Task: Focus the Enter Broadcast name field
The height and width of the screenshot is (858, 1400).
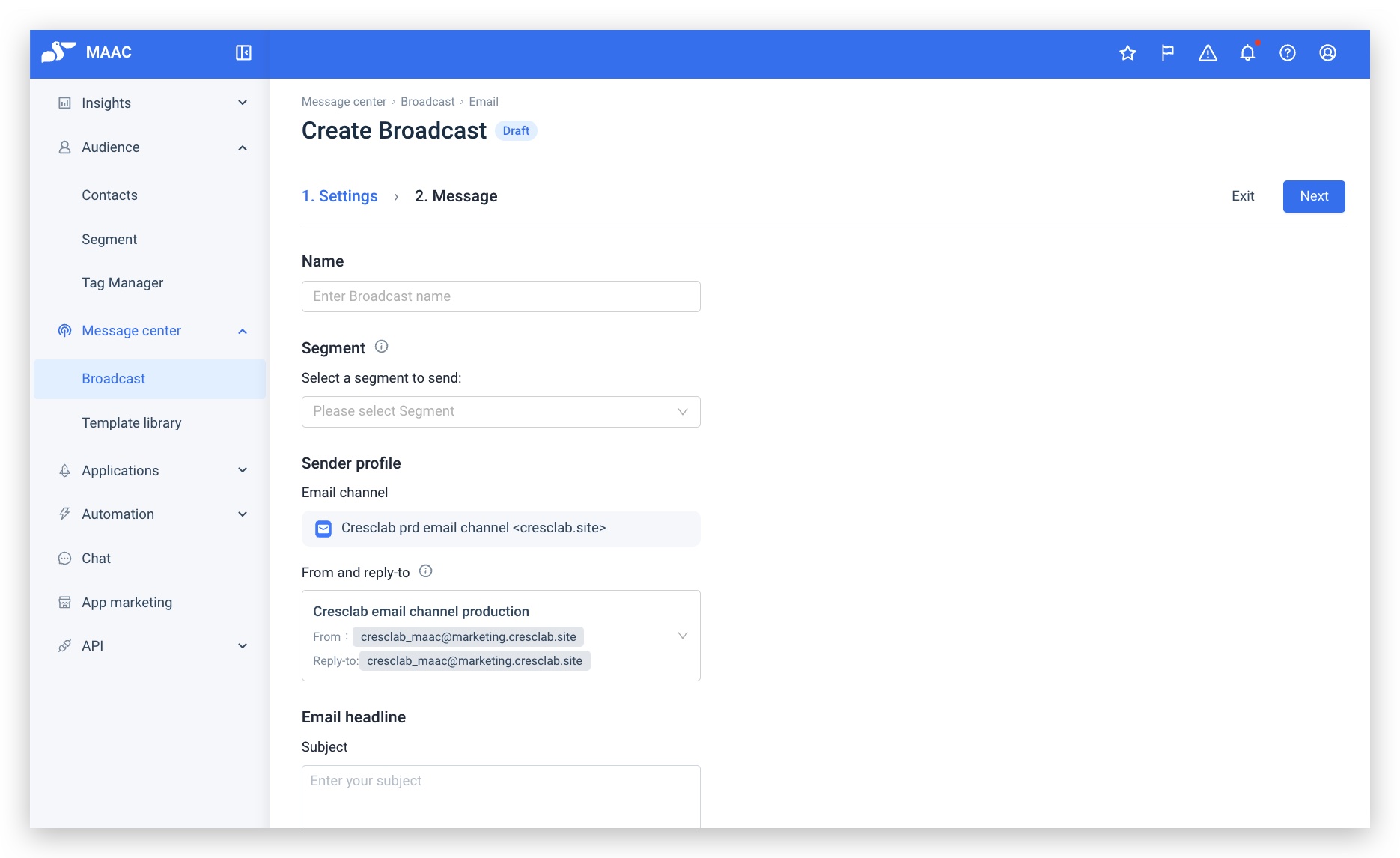Action: 501,296
